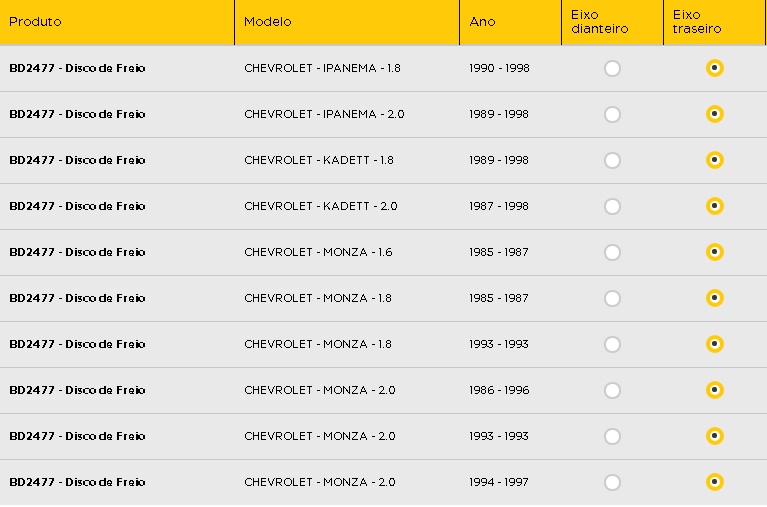Select front axle radio for IPANEMA 1.8
This screenshot has height=507, width=767.
tap(612, 69)
